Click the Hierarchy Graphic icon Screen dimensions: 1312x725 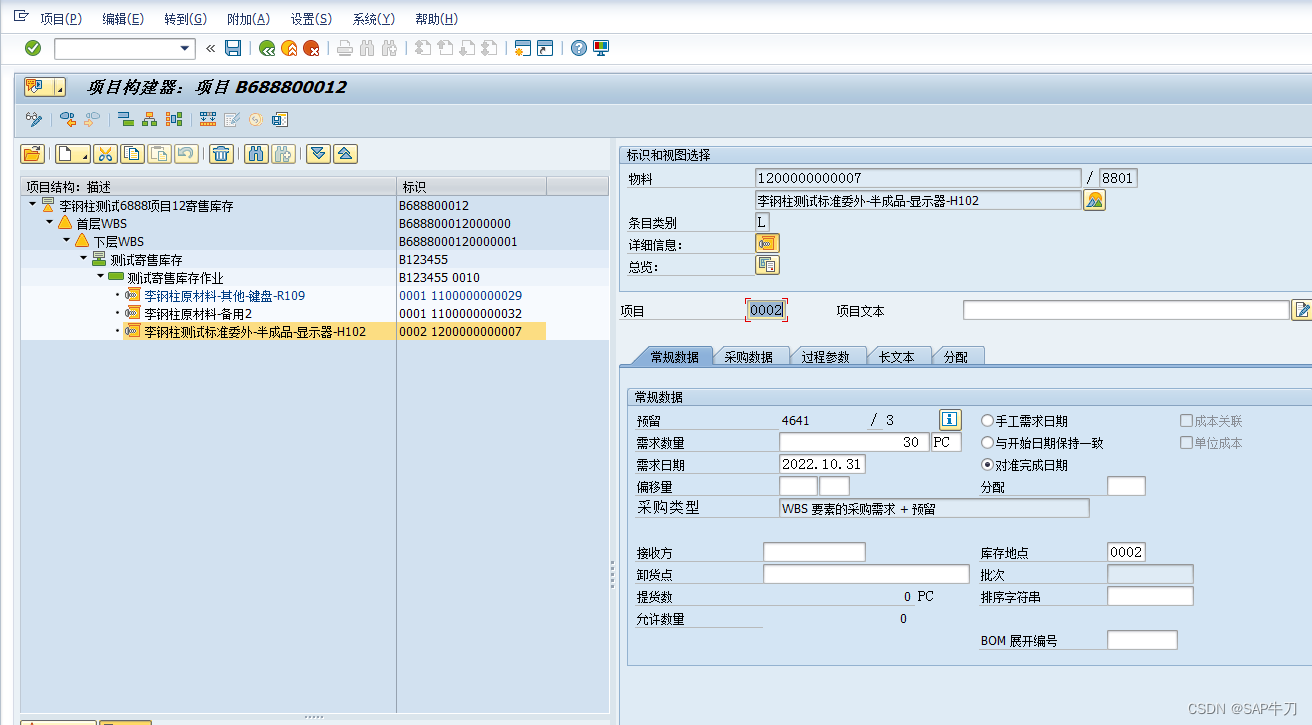click(x=150, y=120)
